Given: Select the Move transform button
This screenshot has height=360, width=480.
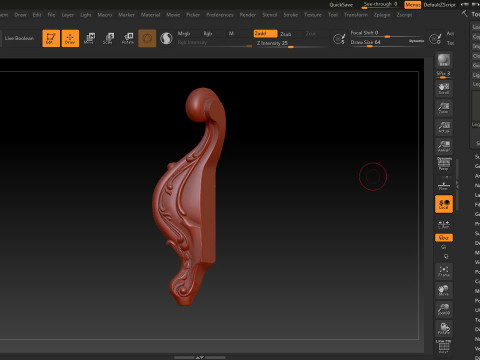Looking at the screenshot, I should 89,38.
